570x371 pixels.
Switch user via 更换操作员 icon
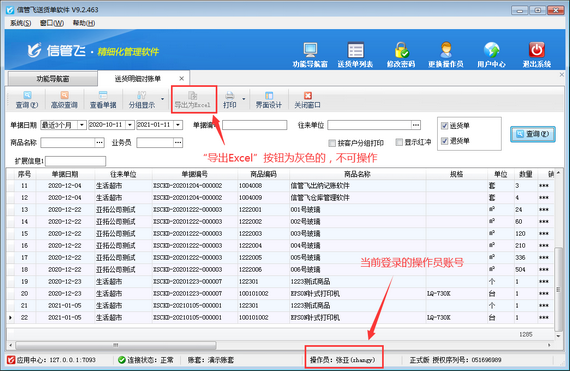446,51
